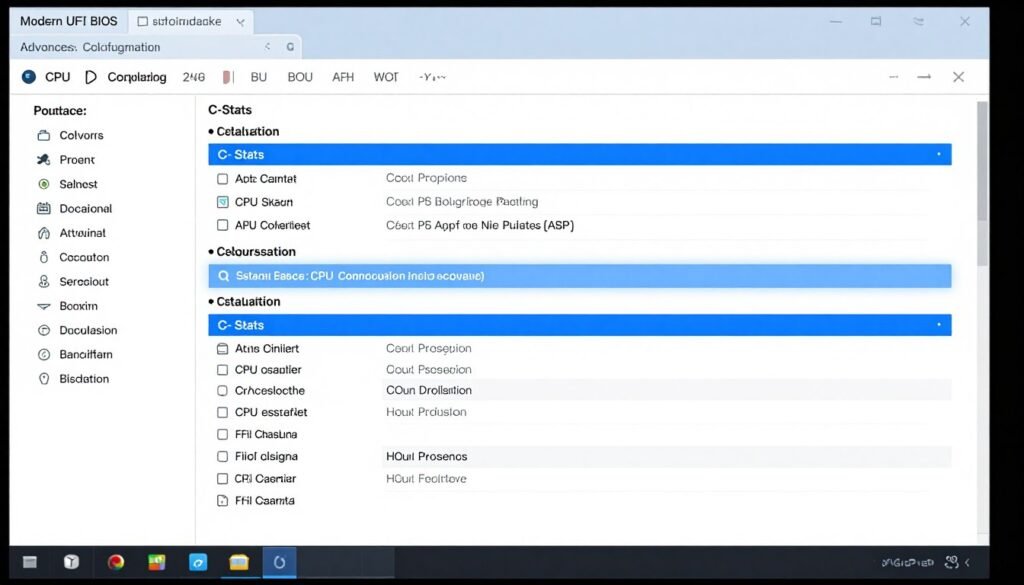
Task: Select the Proent icon in sidebar
Action: tap(43, 160)
